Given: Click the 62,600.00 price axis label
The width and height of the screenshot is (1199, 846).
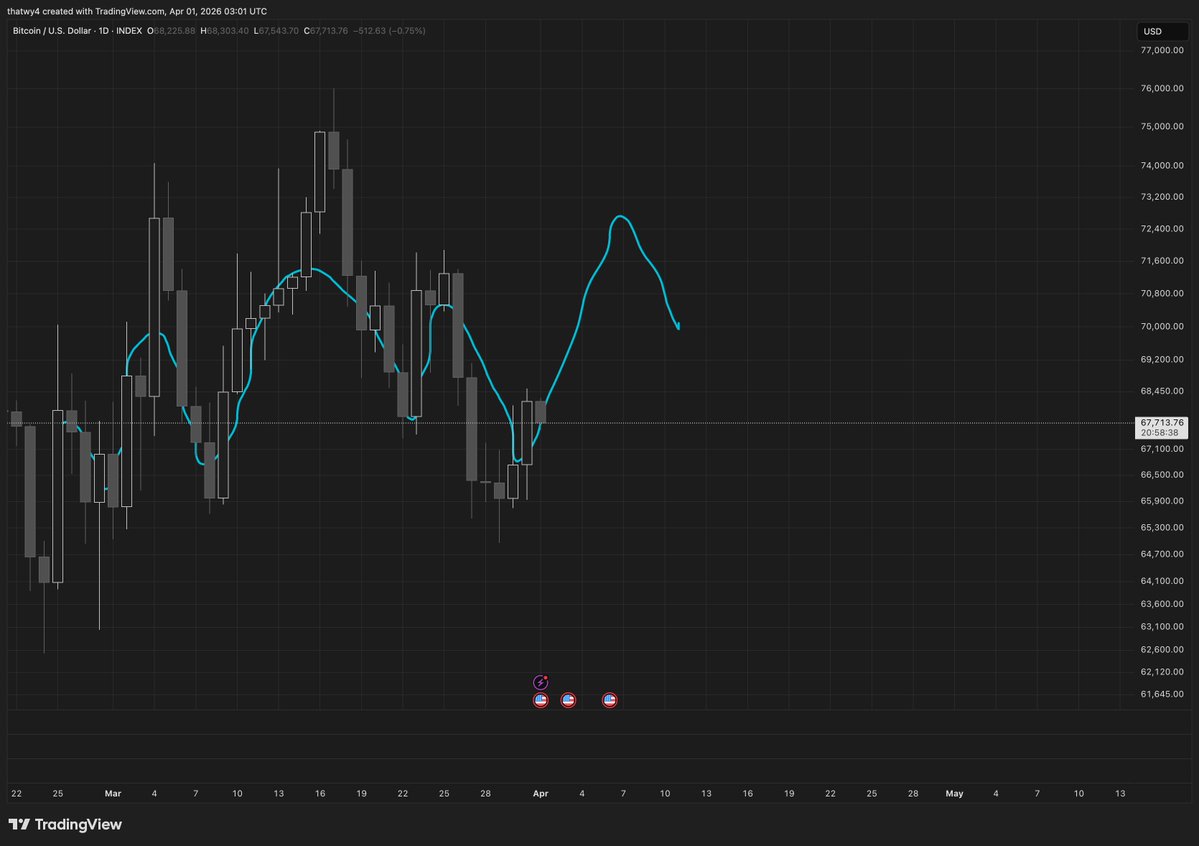Looking at the screenshot, I should [1162, 649].
